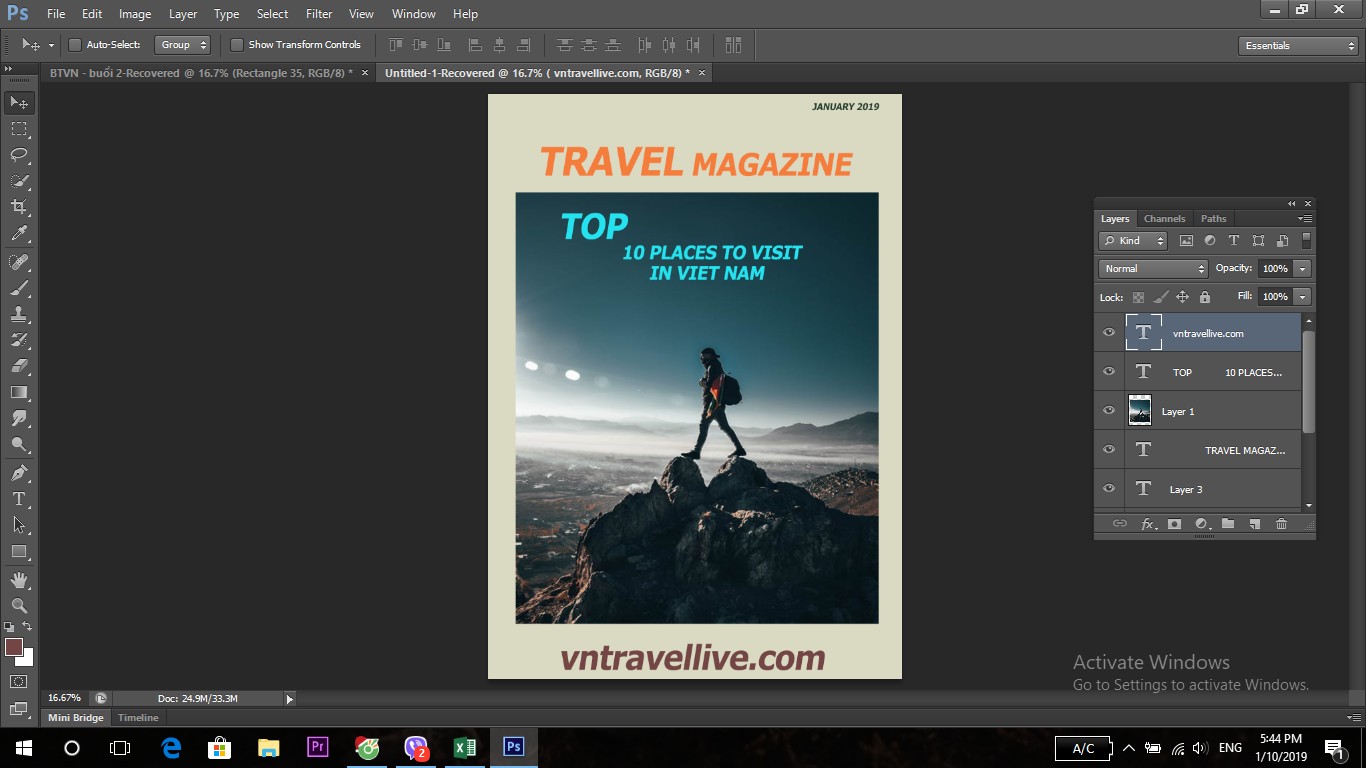The image size is (1366, 768).
Task: Open Excel from the Windows taskbar
Action: tap(465, 747)
